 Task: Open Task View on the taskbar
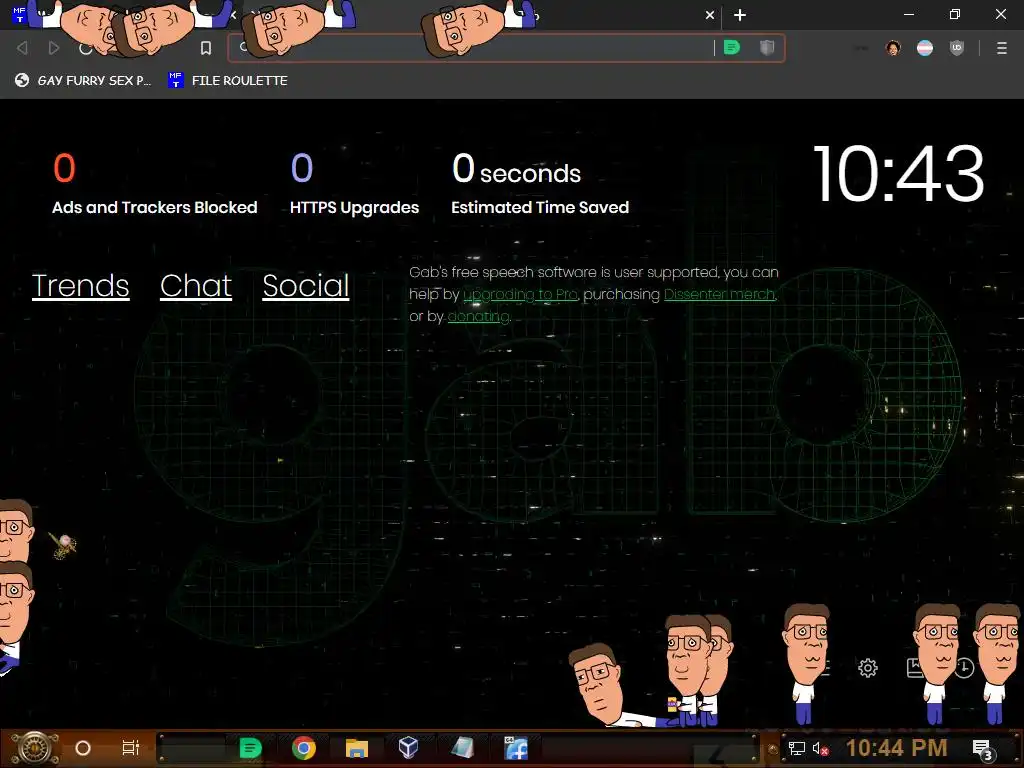131,748
